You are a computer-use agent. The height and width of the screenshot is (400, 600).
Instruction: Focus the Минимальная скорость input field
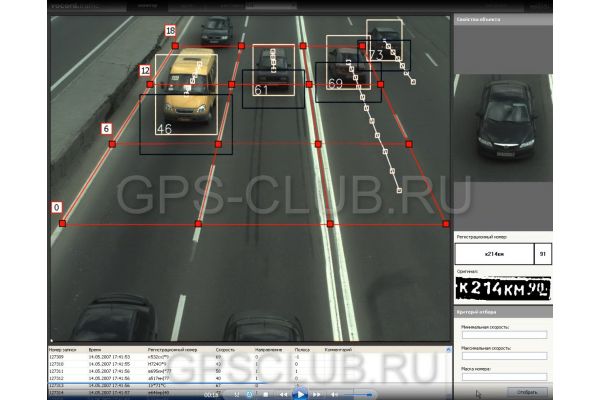point(504,335)
